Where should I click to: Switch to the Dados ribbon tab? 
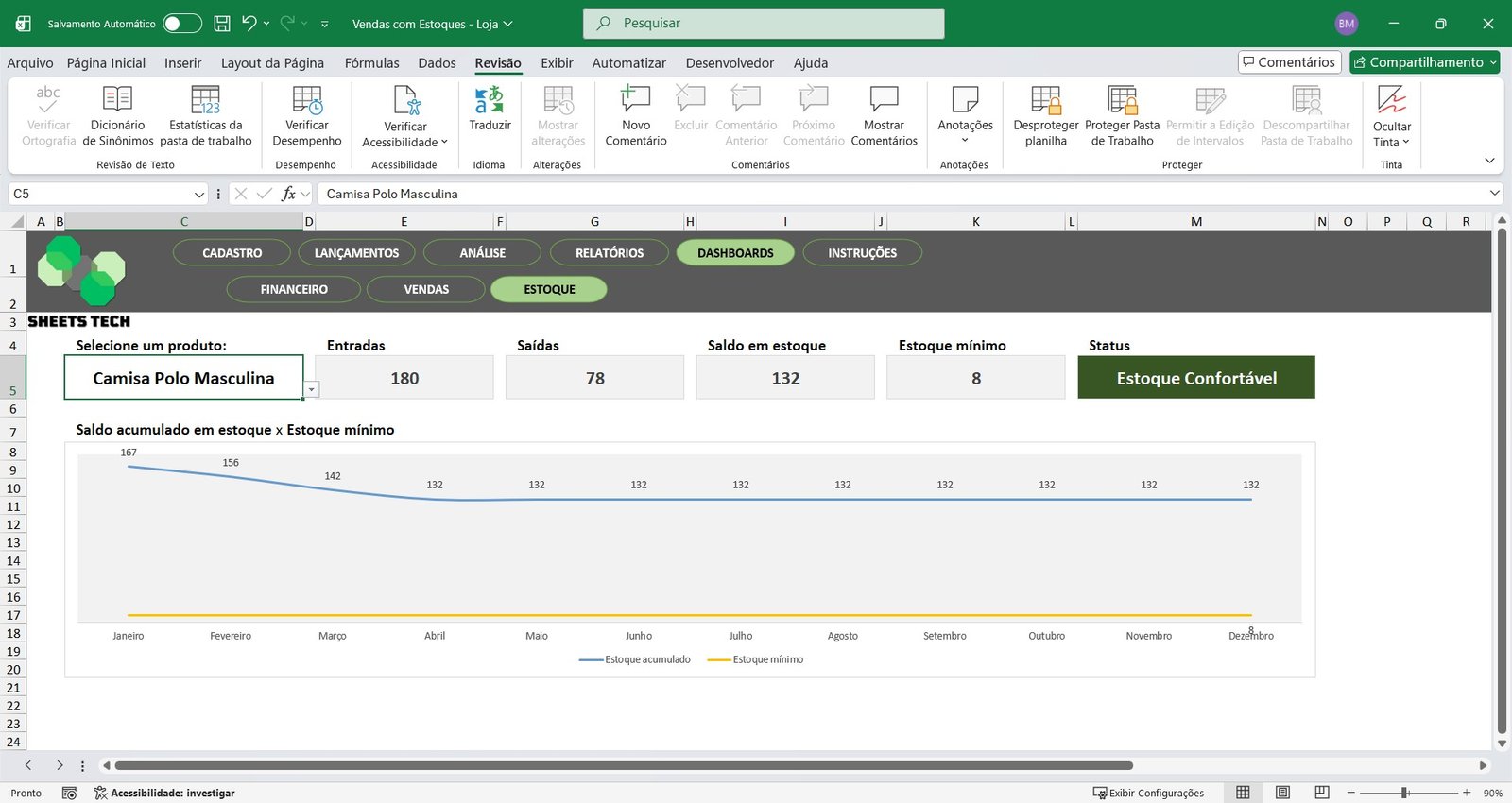[437, 63]
